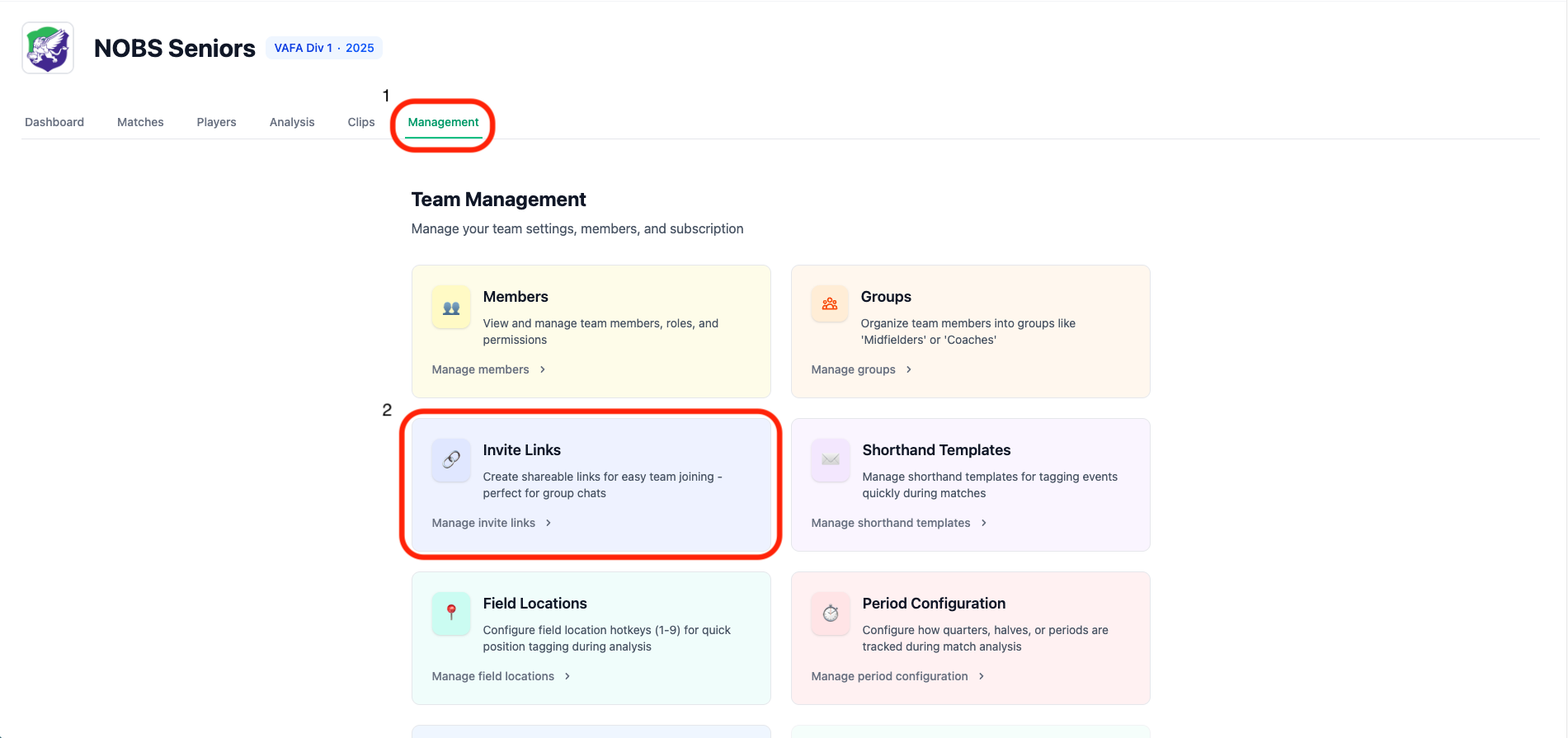
Task: Click the VAFA Div 1 · 2025 badge
Action: tap(324, 48)
